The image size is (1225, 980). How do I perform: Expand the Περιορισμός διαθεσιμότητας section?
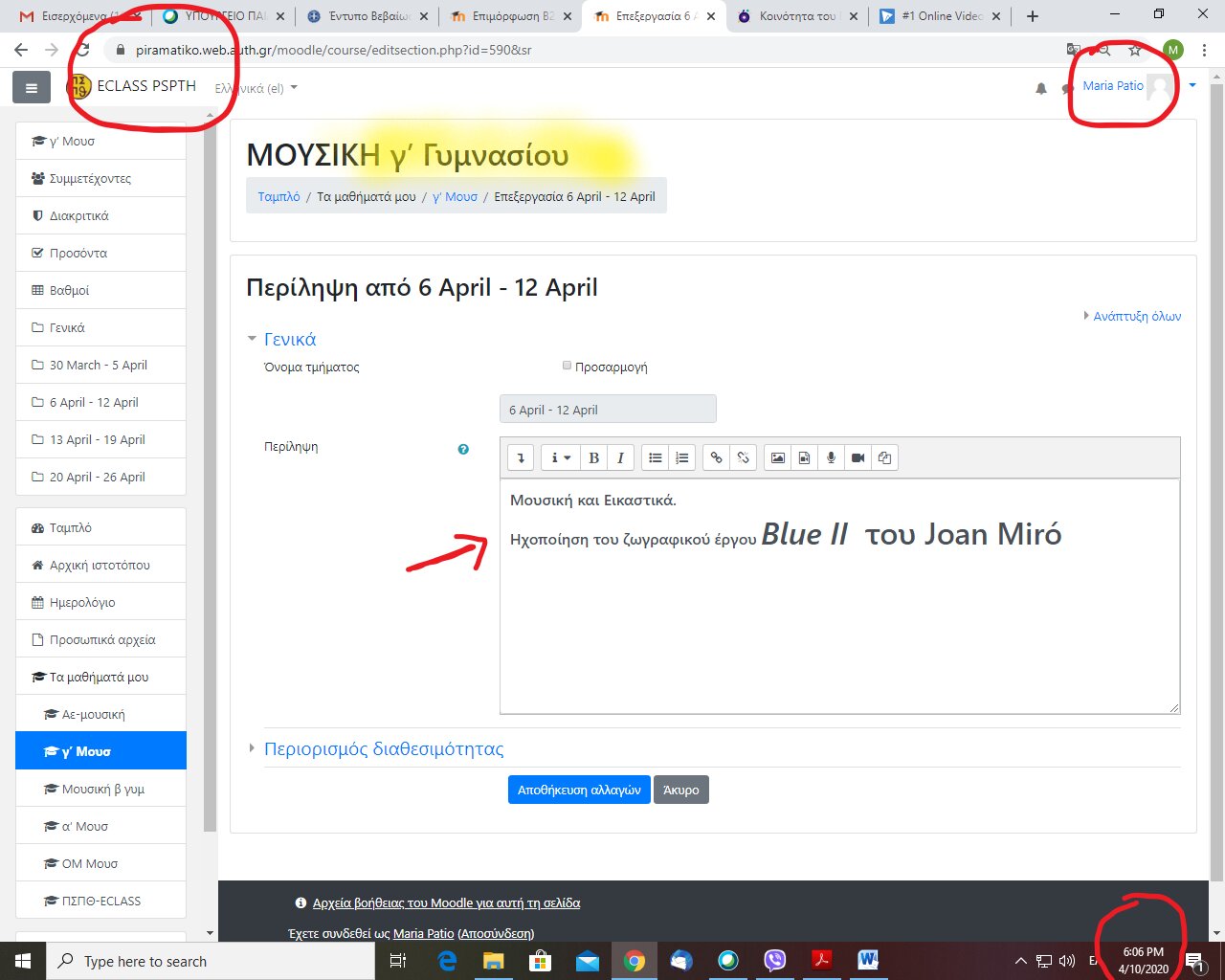point(383,748)
